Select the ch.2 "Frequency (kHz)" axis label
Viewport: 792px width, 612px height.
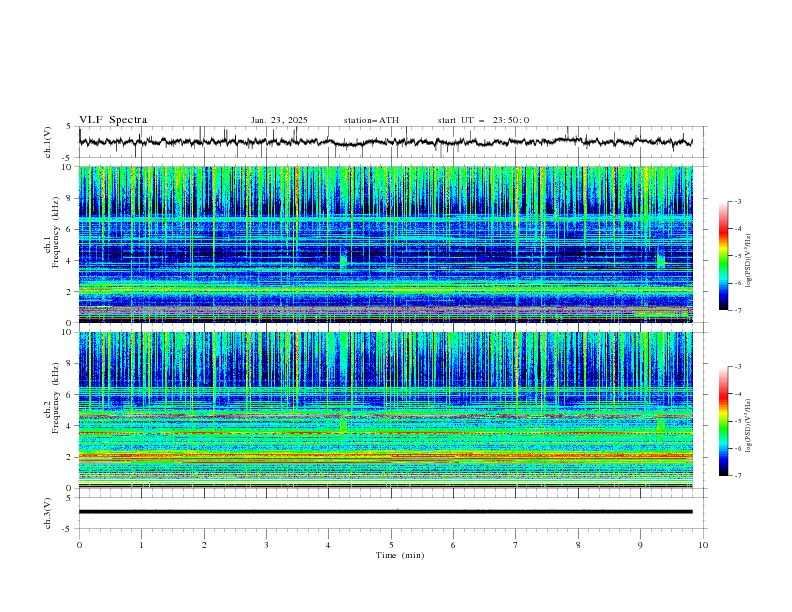point(56,398)
